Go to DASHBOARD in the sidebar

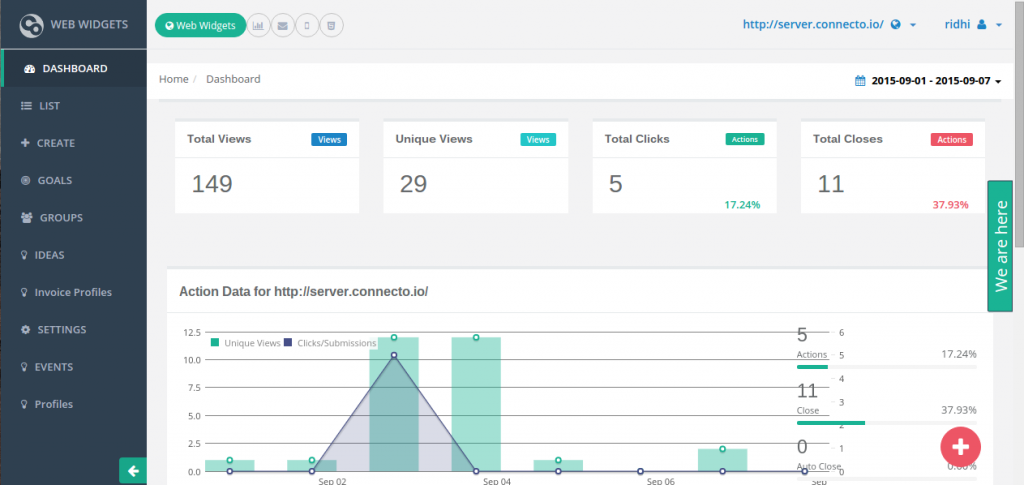(74, 68)
